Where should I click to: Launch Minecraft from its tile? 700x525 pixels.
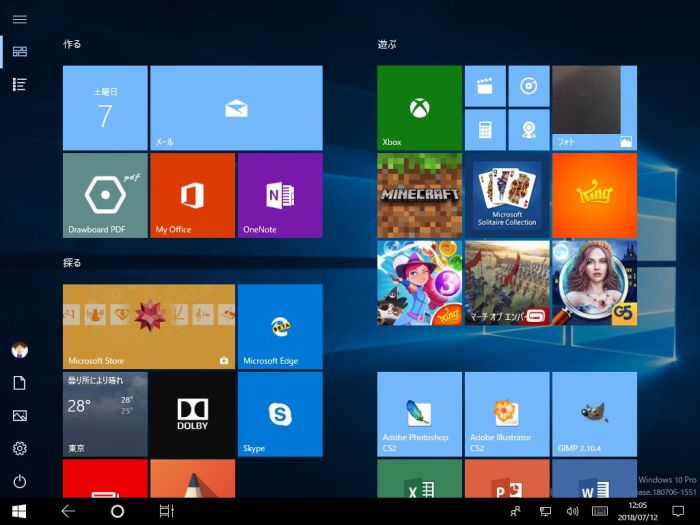tap(419, 194)
